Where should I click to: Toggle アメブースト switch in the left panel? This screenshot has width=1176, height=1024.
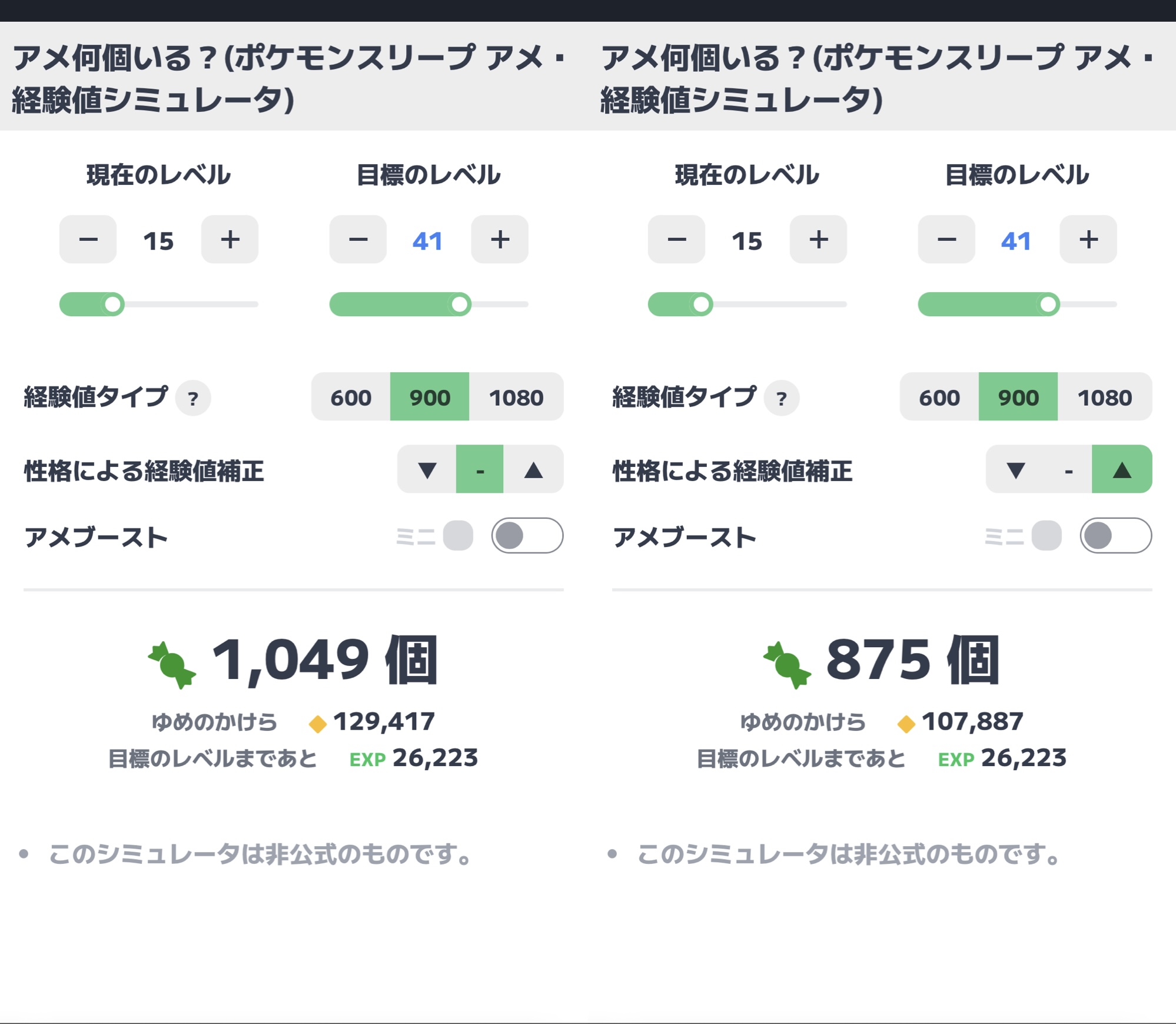(527, 536)
